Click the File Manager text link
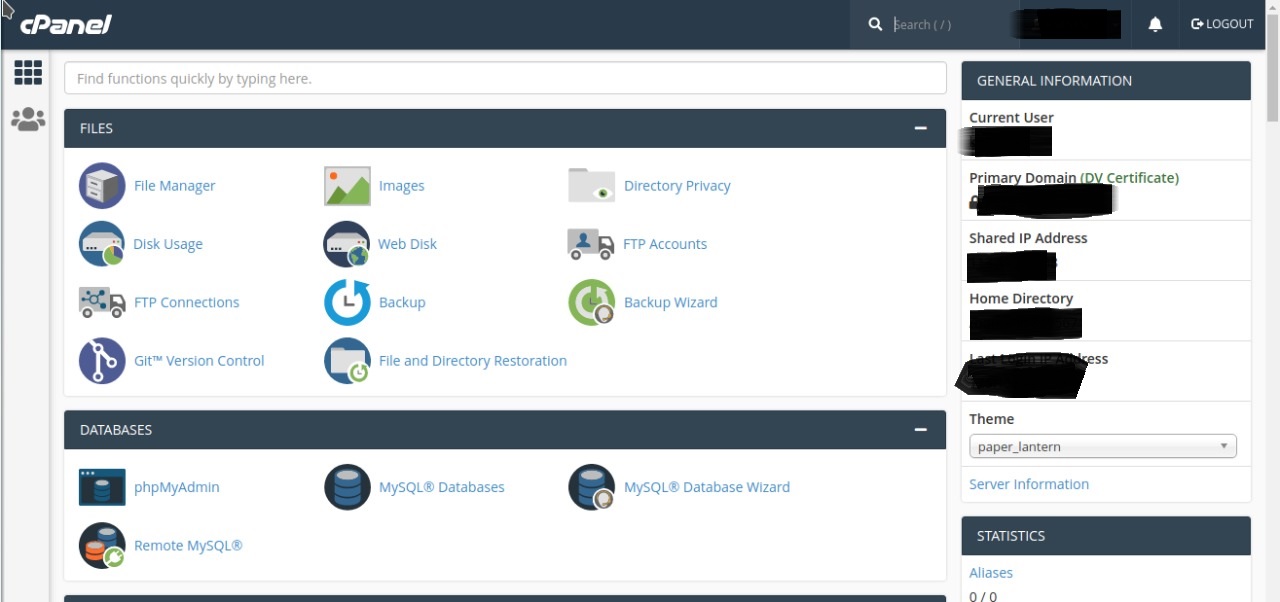 (x=174, y=186)
